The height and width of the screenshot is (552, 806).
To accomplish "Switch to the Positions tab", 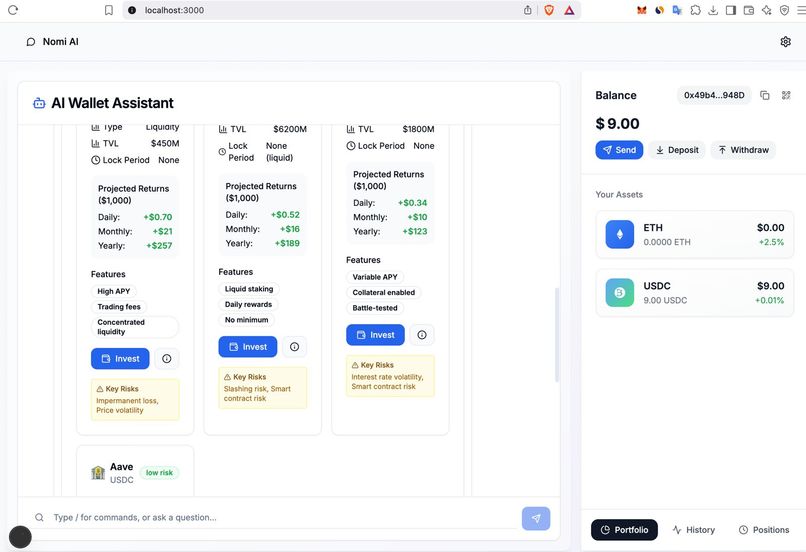I will [x=764, y=530].
